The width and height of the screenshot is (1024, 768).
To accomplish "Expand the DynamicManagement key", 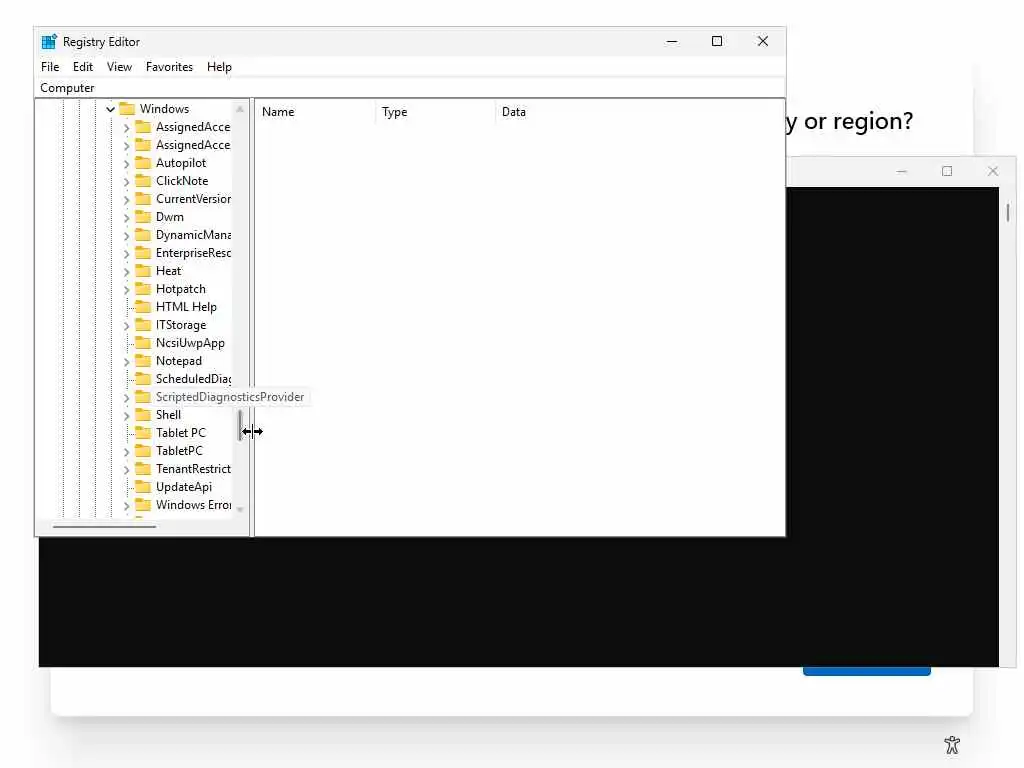I will click(127, 235).
